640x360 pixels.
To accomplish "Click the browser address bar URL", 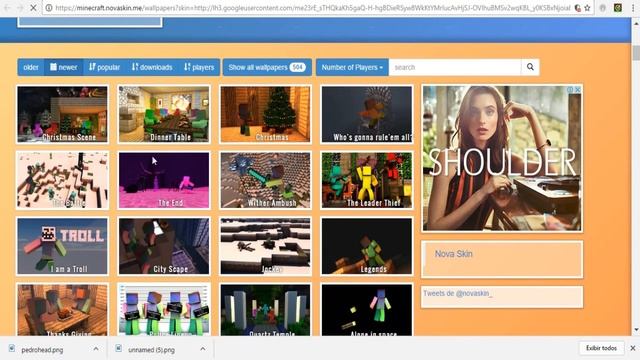I will pos(313,8).
